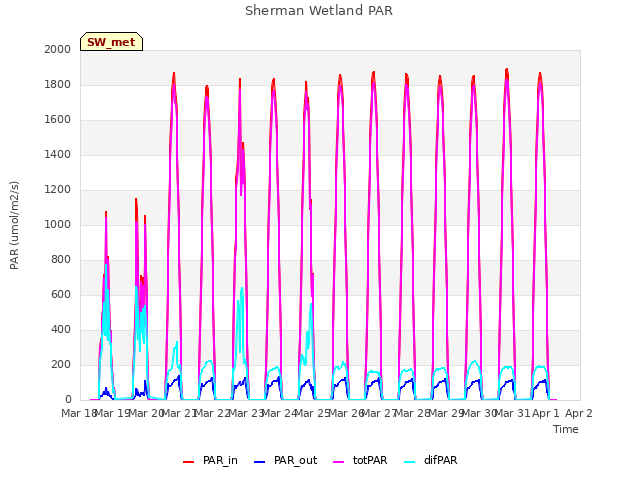Click the 0 y-axis tick label

68,400
